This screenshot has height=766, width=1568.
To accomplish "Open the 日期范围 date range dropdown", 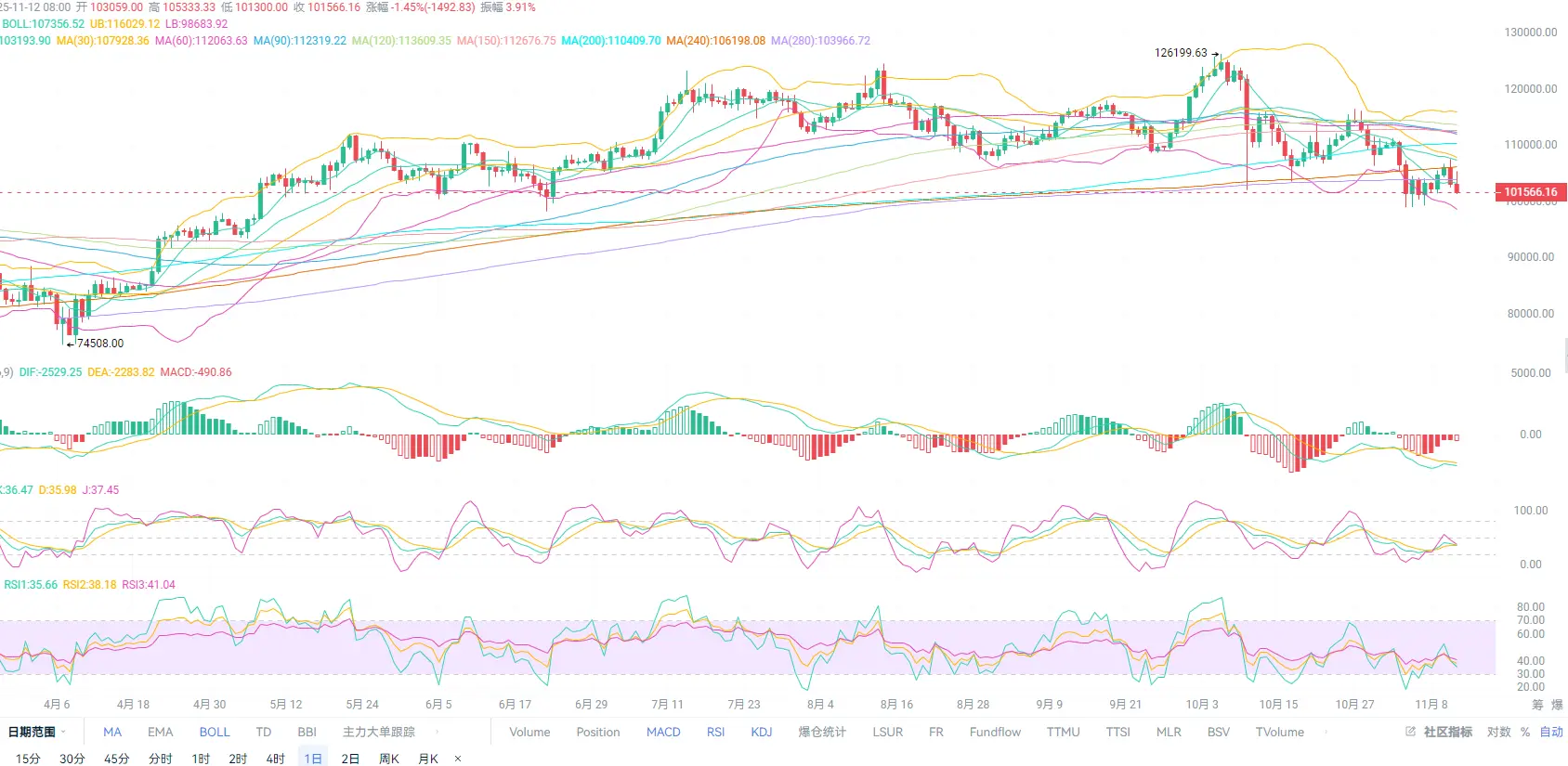I will coord(37,732).
